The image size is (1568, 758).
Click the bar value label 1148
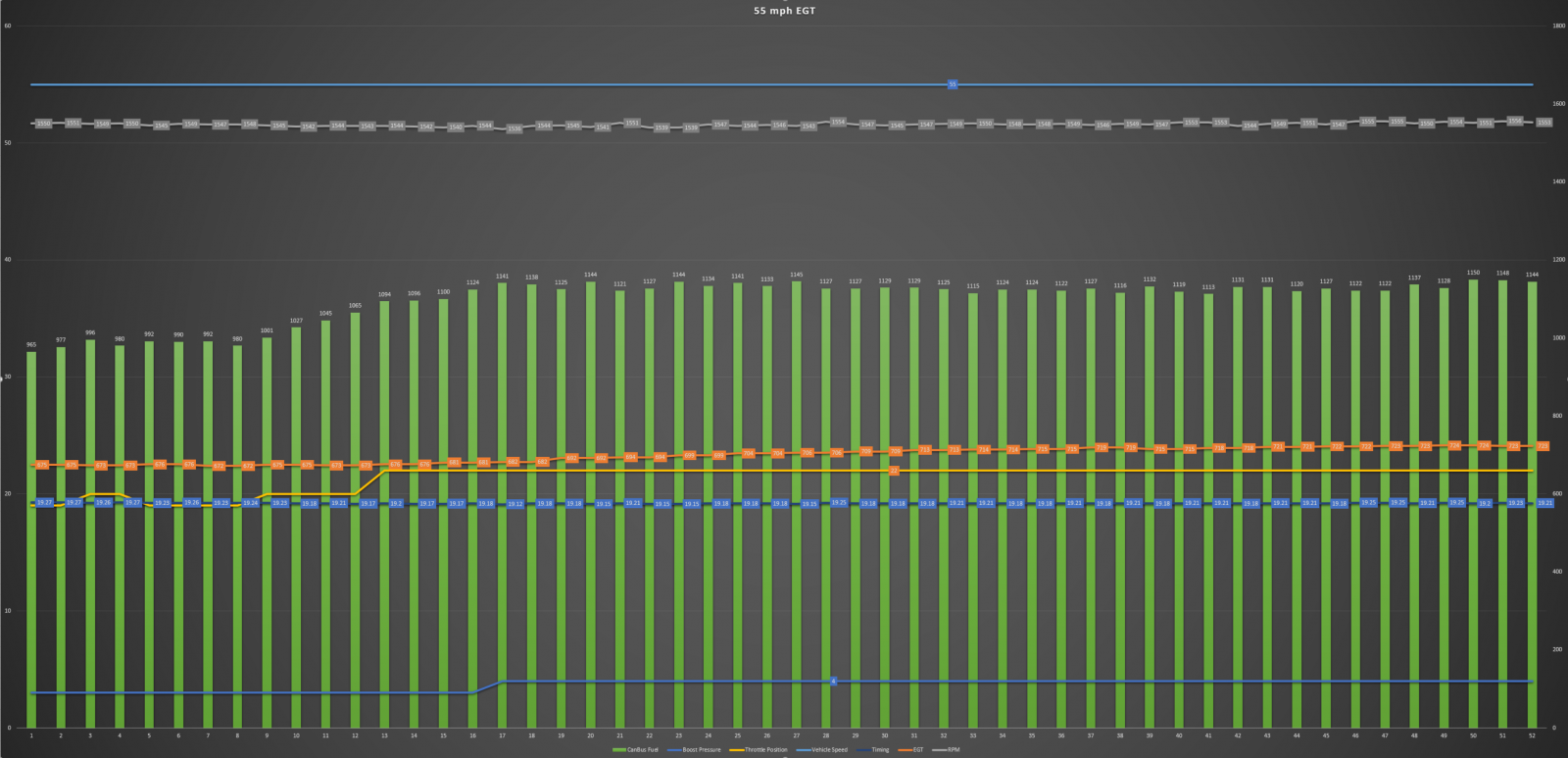click(1502, 274)
